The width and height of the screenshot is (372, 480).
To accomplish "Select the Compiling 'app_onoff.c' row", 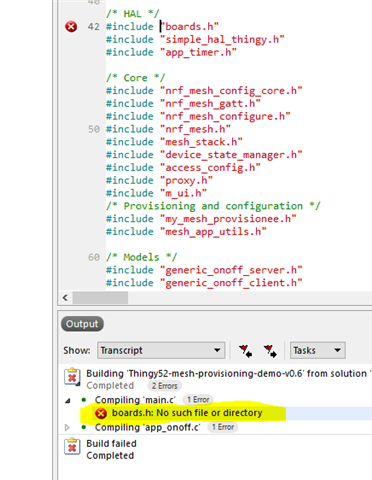I will tap(147, 427).
